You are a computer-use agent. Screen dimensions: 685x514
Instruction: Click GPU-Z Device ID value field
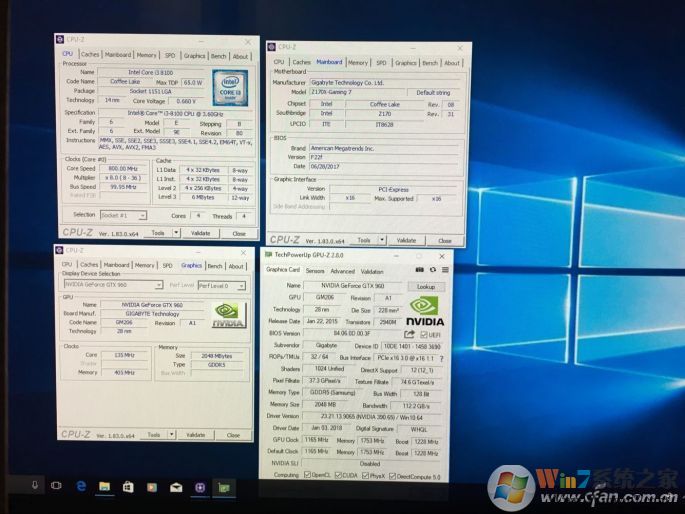(x=412, y=346)
